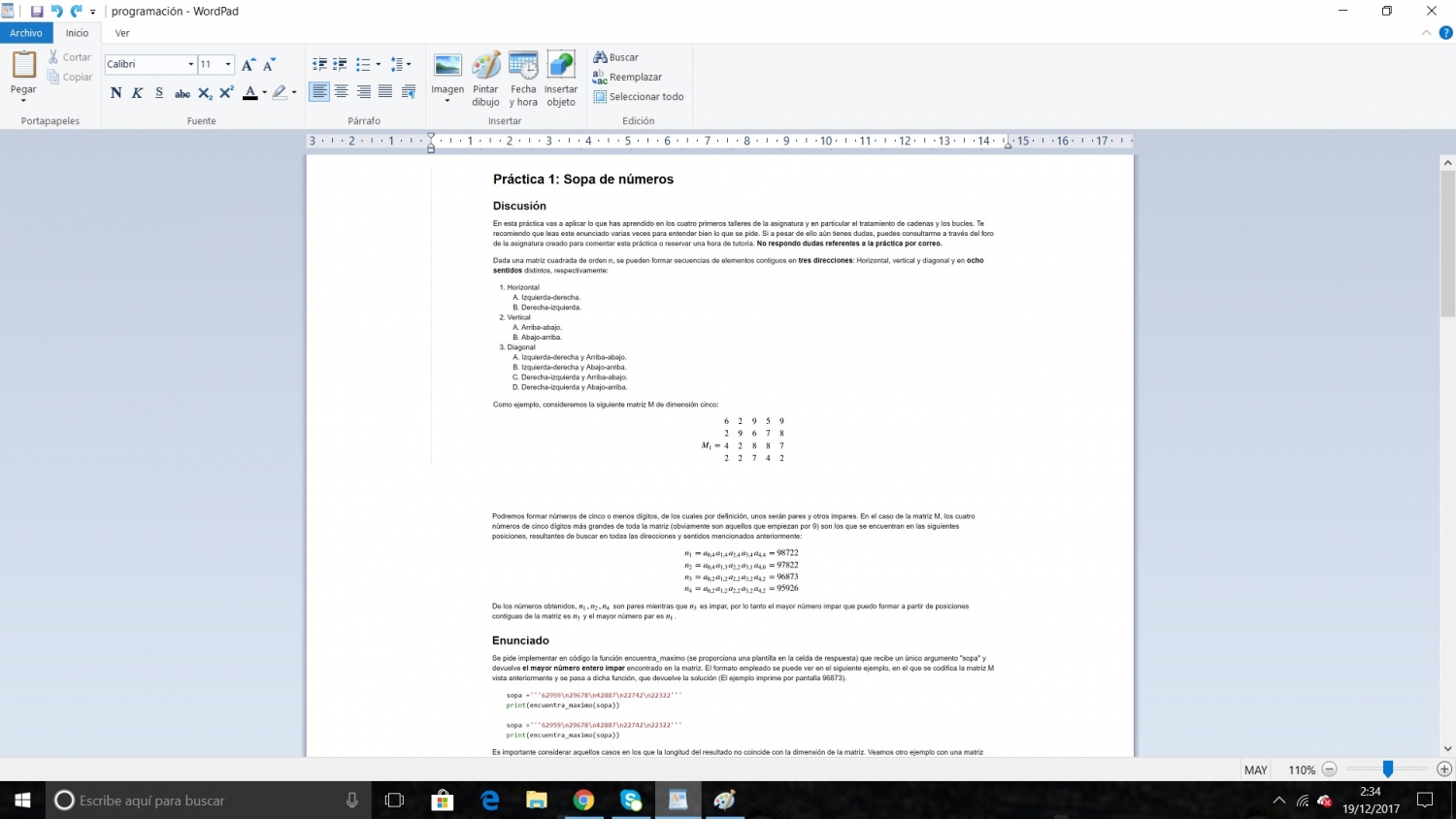
Task: Align text to the right
Action: click(364, 92)
